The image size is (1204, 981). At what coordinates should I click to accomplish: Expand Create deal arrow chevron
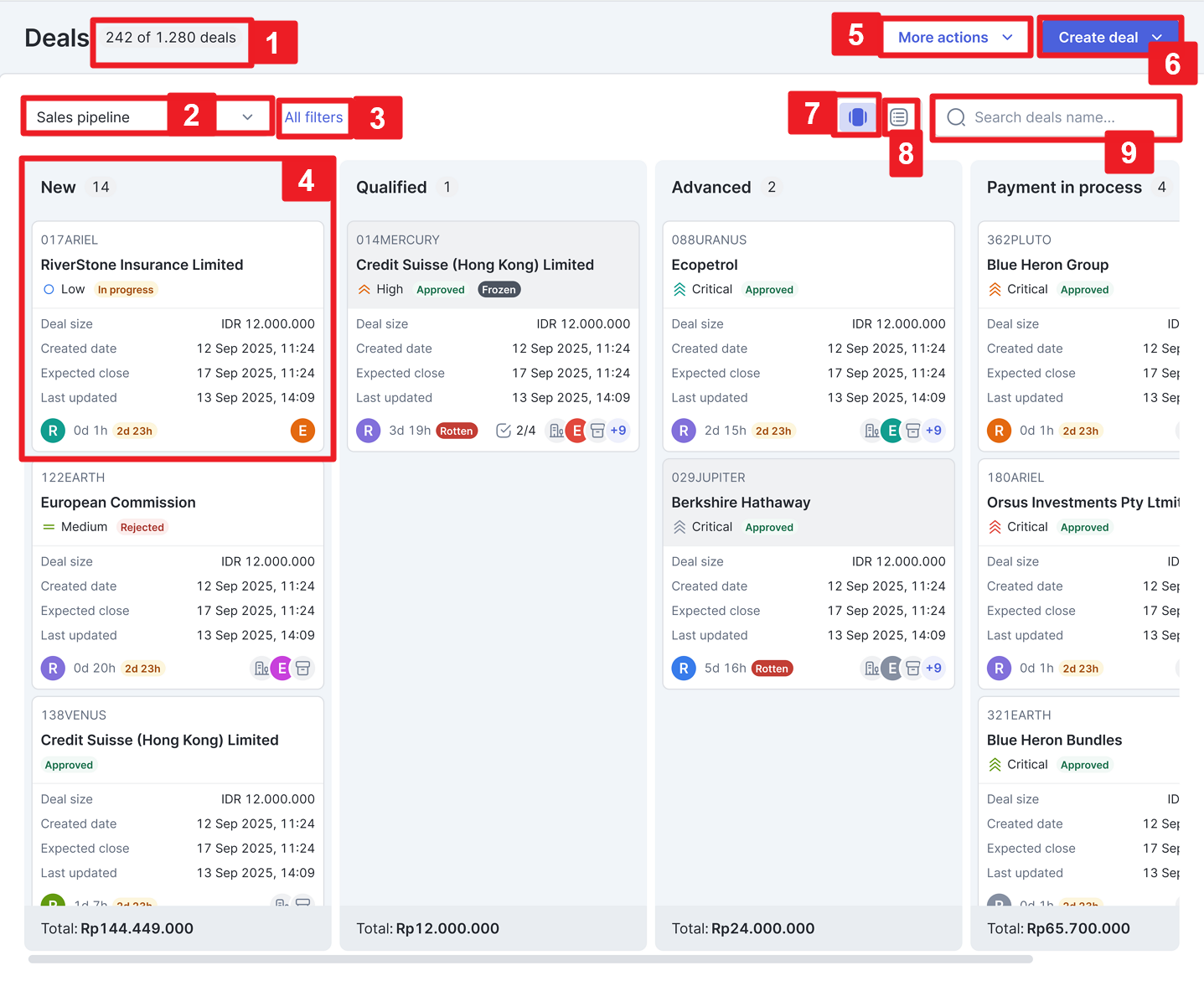[x=1157, y=38]
